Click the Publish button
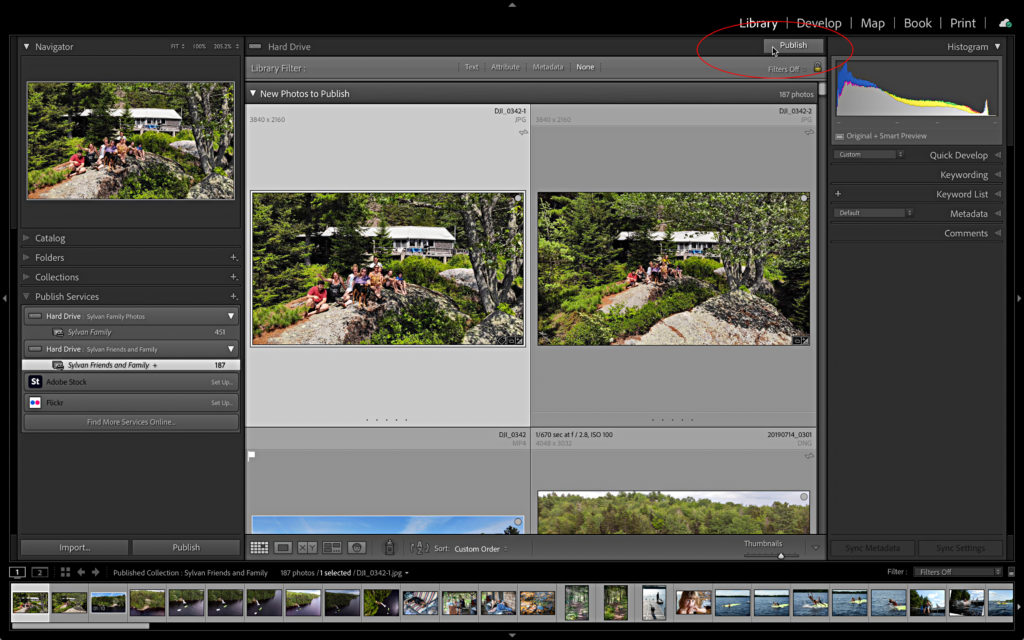Image resolution: width=1024 pixels, height=640 pixels. pos(795,45)
